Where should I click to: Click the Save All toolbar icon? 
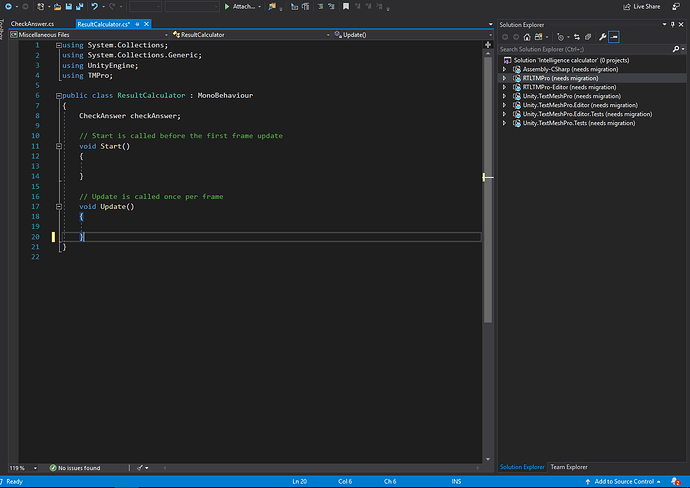[78, 6]
